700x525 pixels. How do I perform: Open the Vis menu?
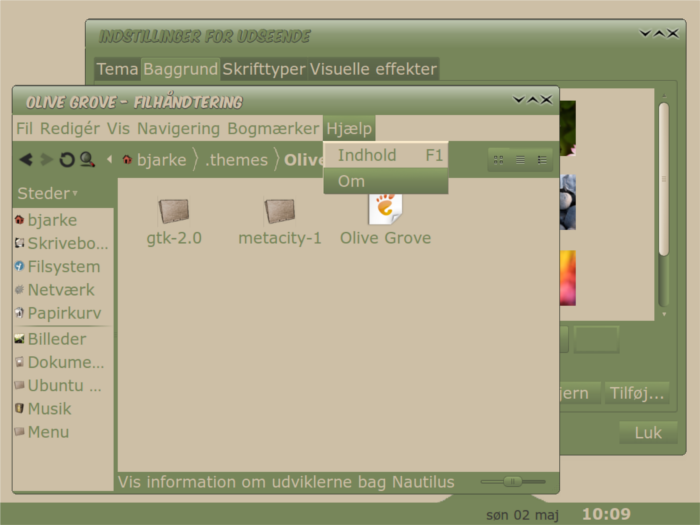[x=118, y=129]
